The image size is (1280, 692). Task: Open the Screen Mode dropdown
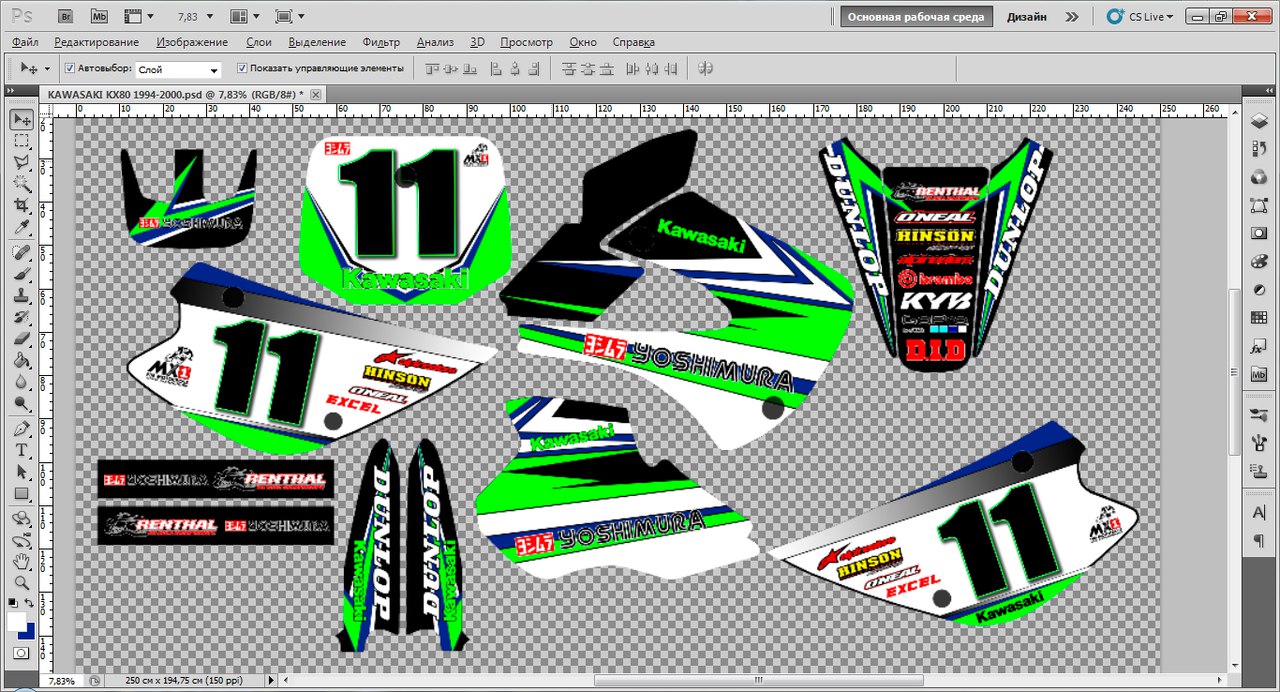point(289,17)
